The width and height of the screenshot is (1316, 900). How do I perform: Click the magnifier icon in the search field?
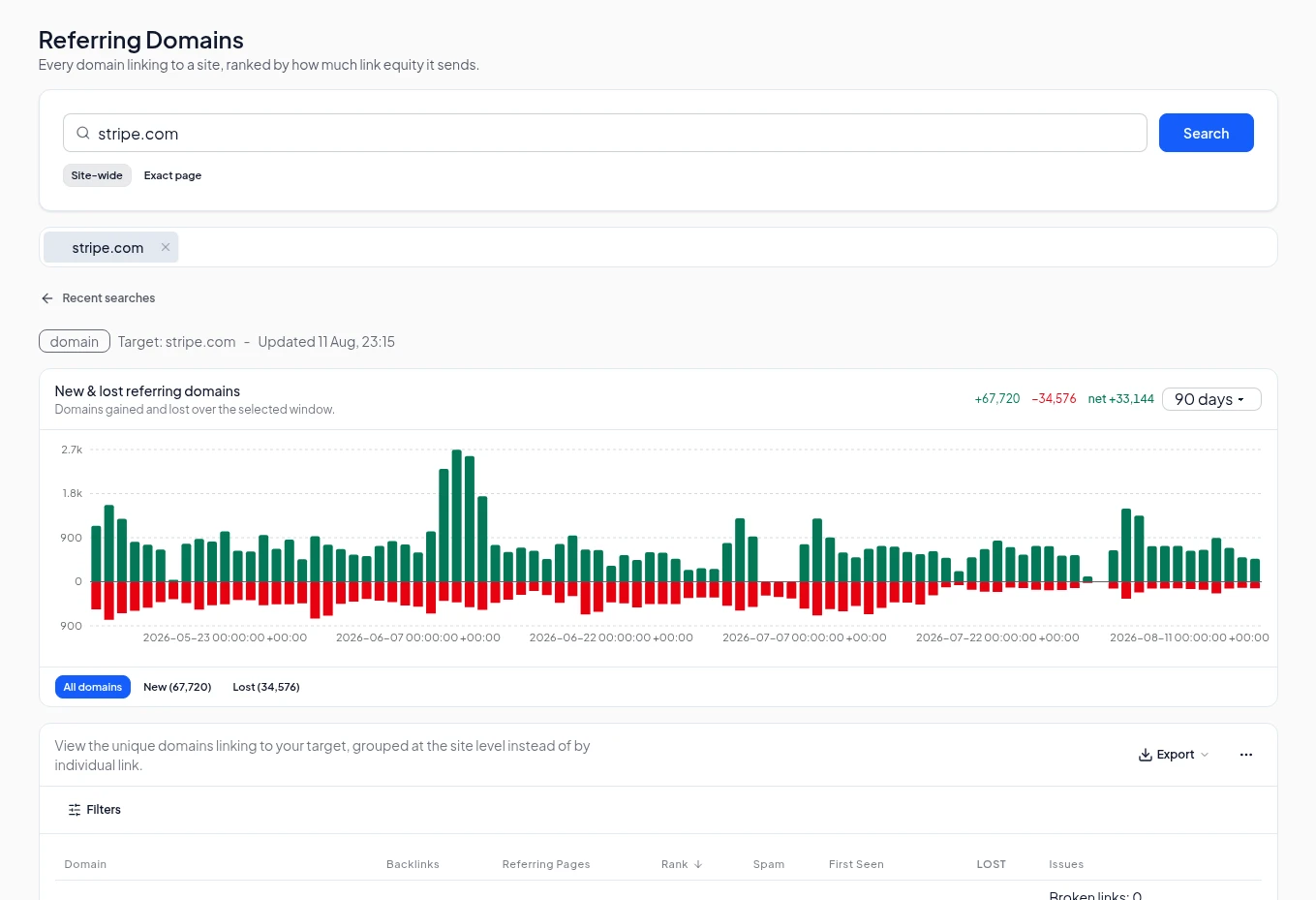point(83,134)
